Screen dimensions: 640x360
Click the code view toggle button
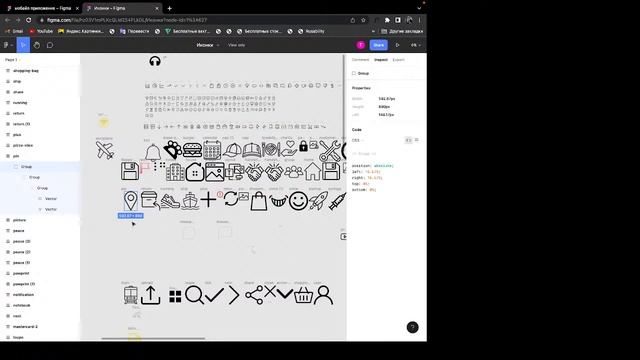pyautogui.click(x=408, y=140)
